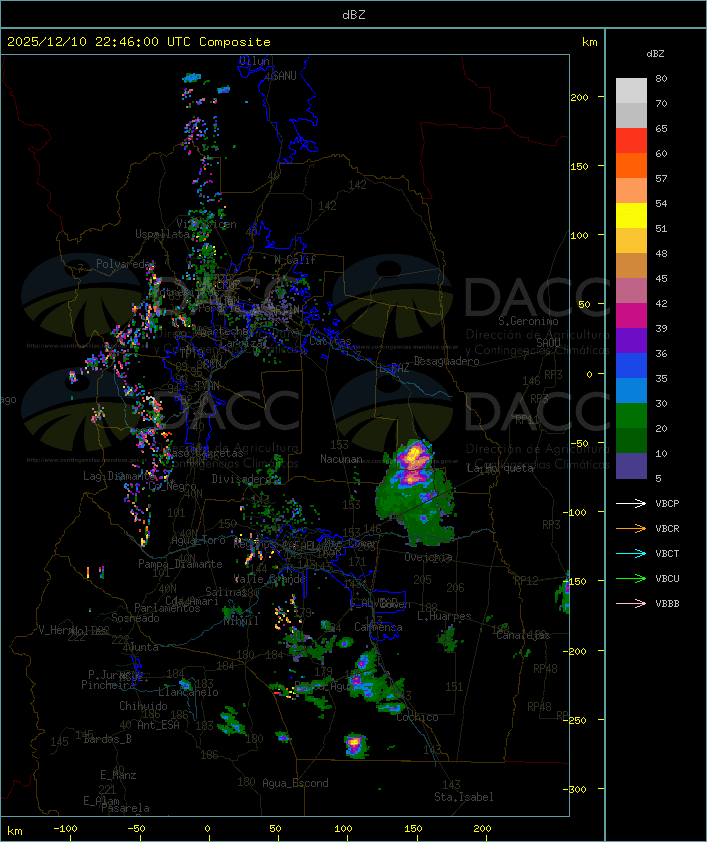Select the magenta 39-42 dBZ legend swatch
The height and width of the screenshot is (842, 707).
631,316
